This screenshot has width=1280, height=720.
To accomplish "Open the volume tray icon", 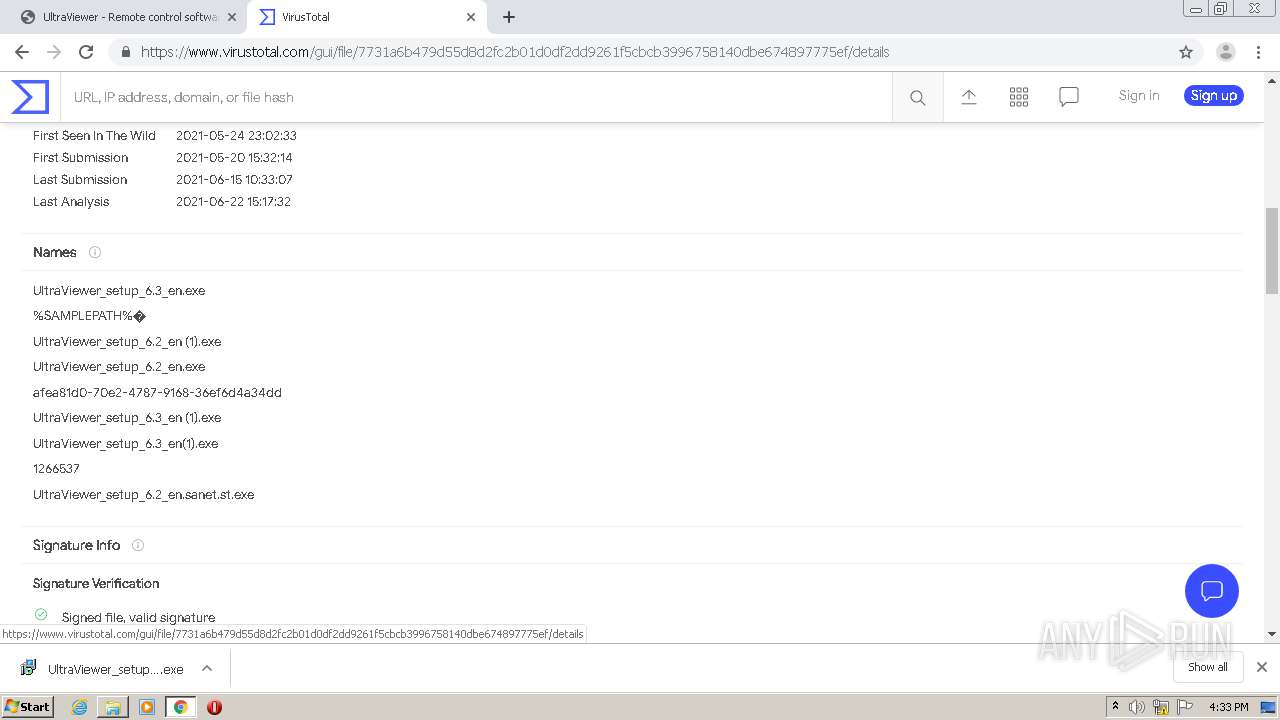I will [x=1137, y=707].
